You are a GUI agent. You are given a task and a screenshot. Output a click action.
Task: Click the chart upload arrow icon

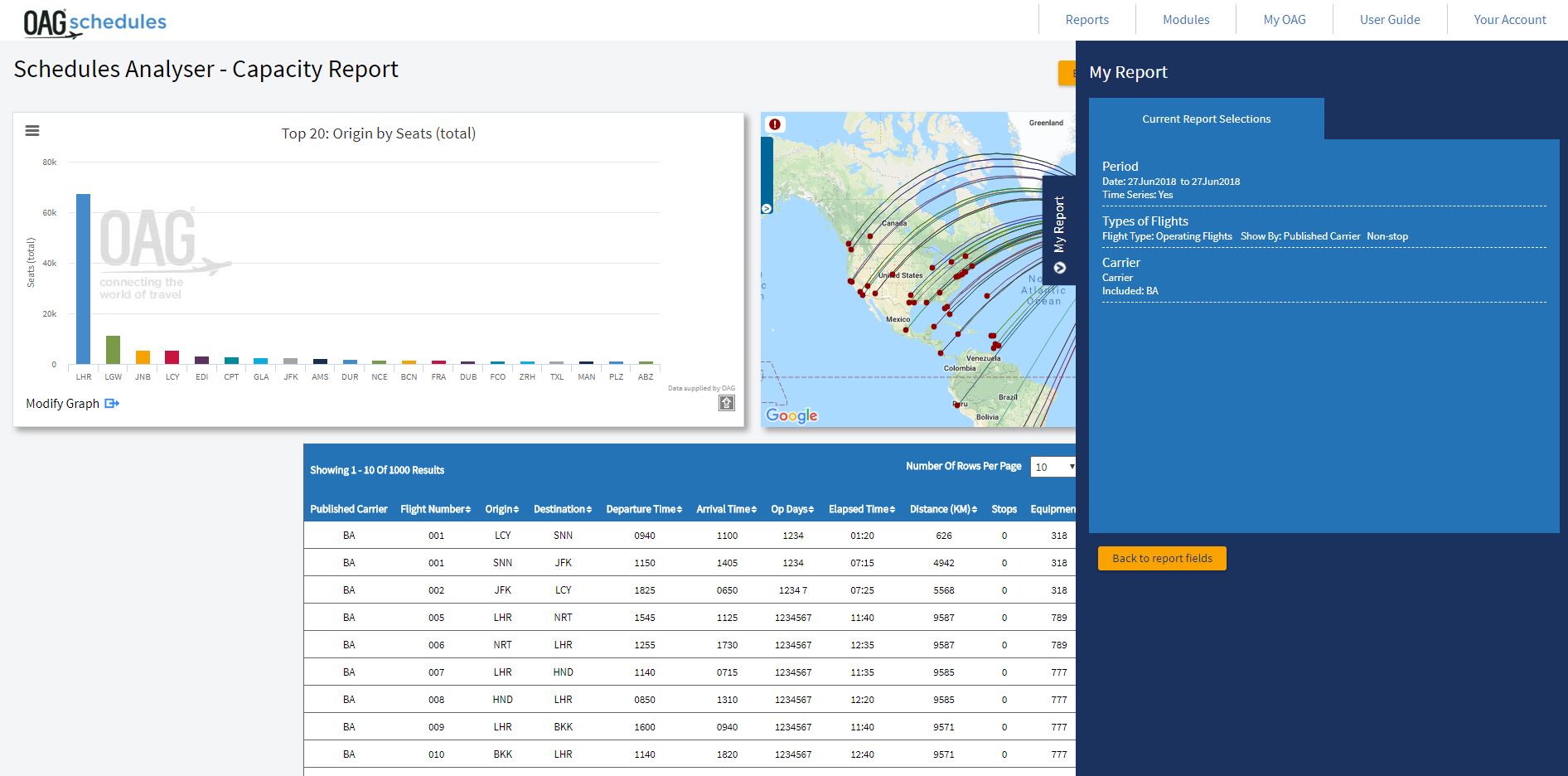(x=726, y=403)
